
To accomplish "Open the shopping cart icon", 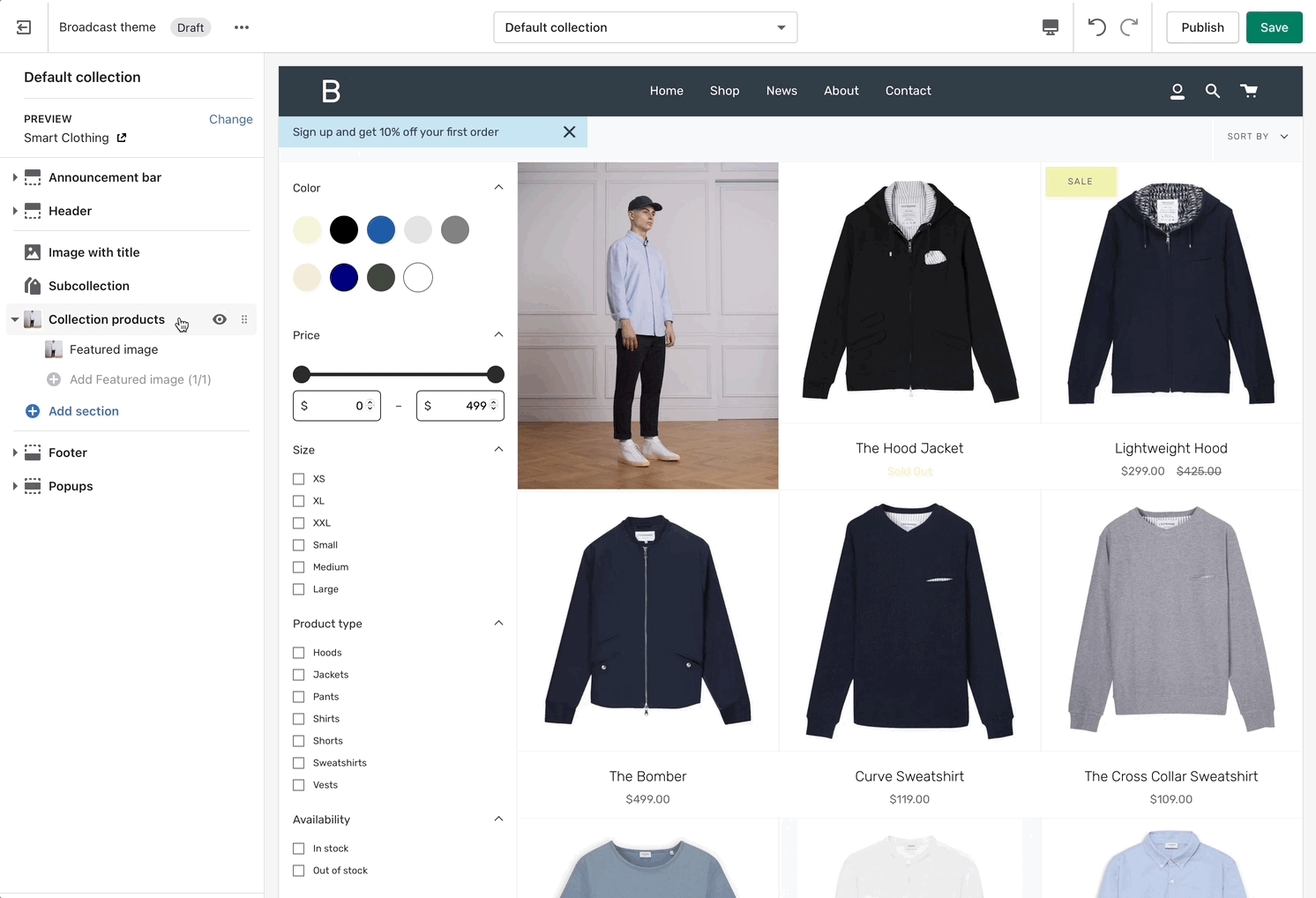I will pyautogui.click(x=1248, y=91).
